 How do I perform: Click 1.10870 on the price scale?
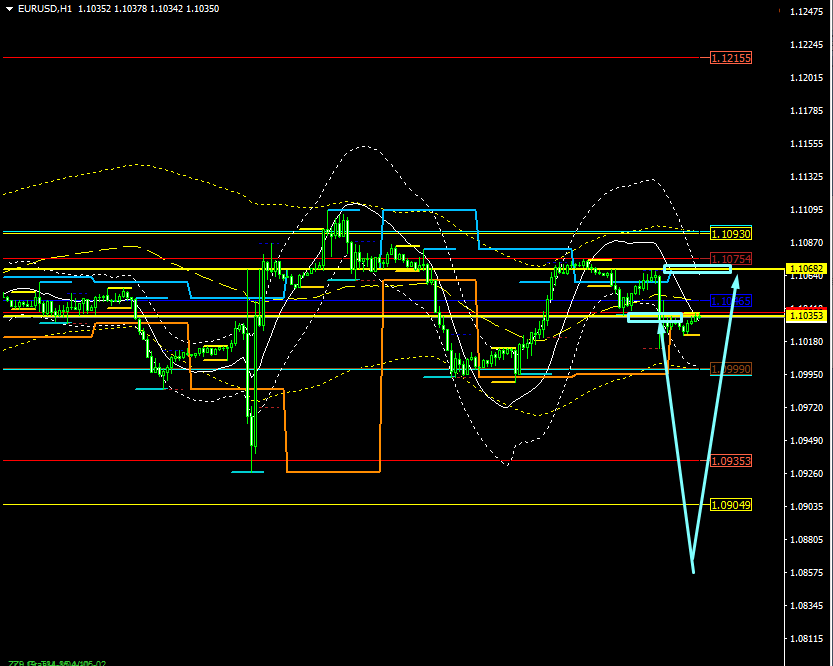point(806,242)
